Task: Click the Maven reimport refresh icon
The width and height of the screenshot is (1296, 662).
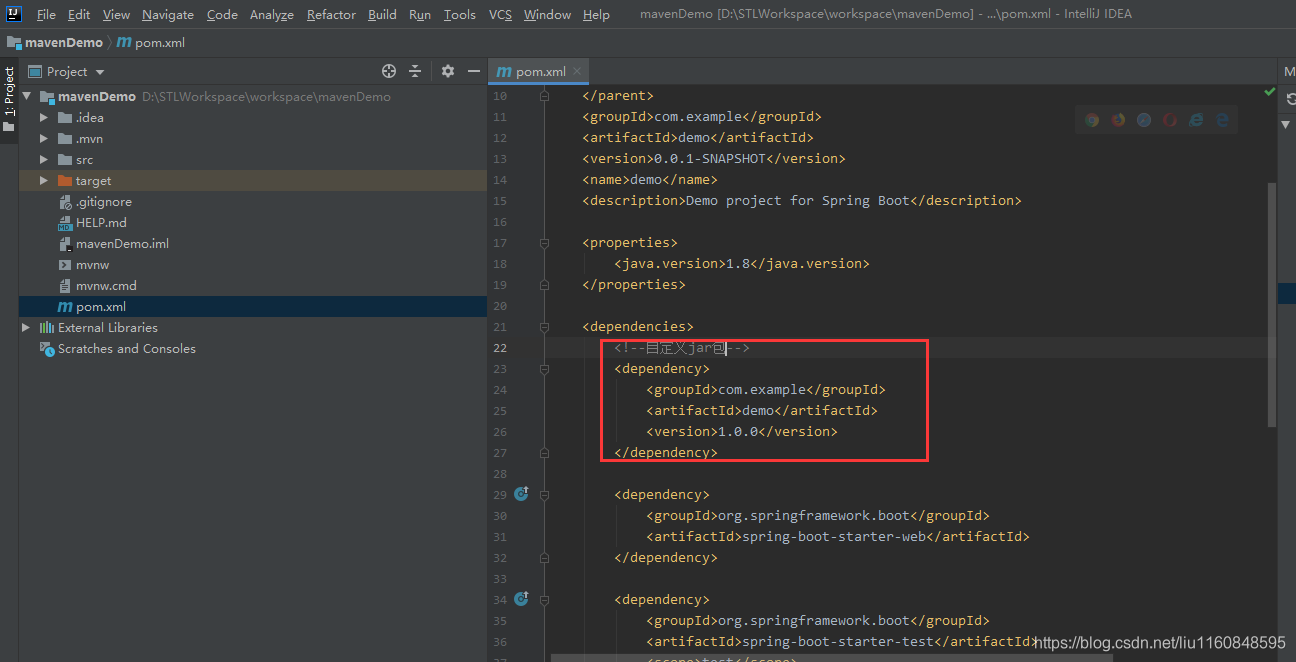Action: [x=1290, y=98]
